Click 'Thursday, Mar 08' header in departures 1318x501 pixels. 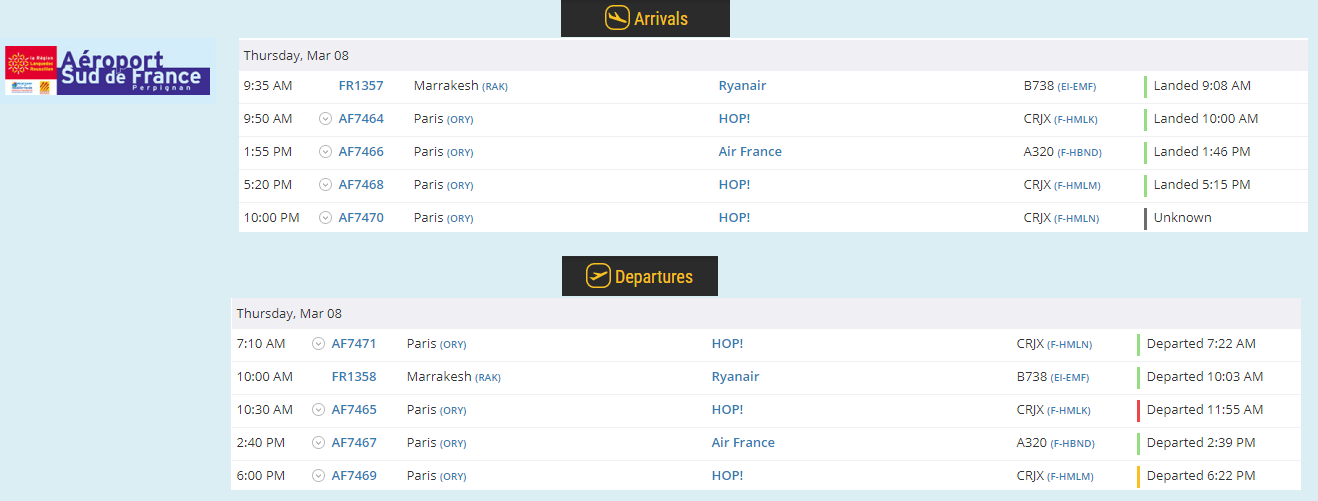[289, 314]
